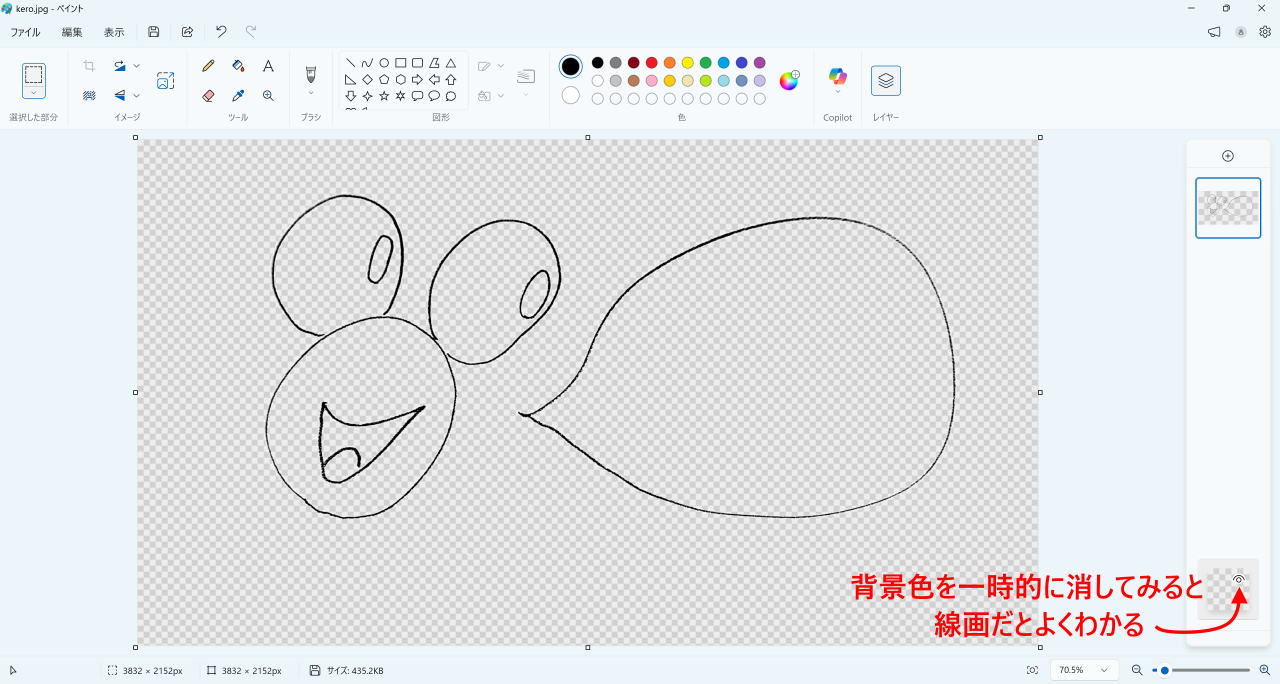1280x684 pixels.
Task: Click the Save icon in title bar
Action: (x=154, y=32)
